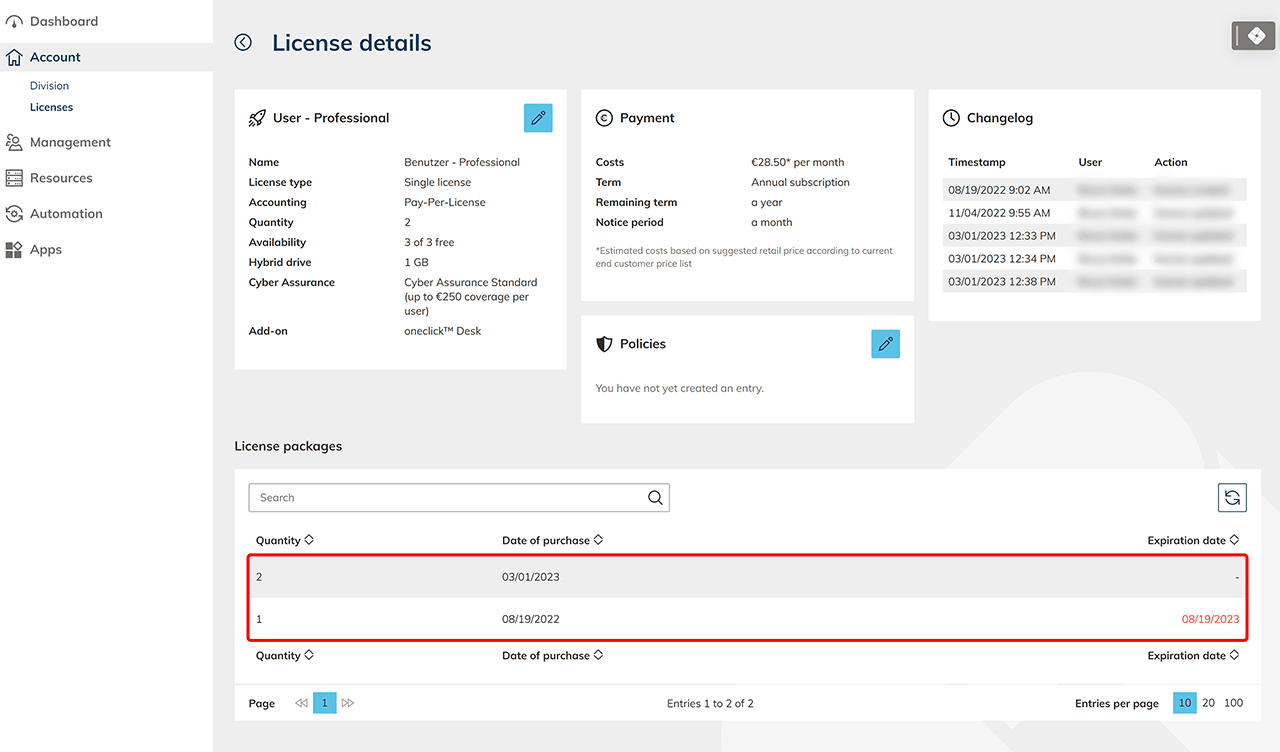Expand Management in the sidebar

click(70, 142)
